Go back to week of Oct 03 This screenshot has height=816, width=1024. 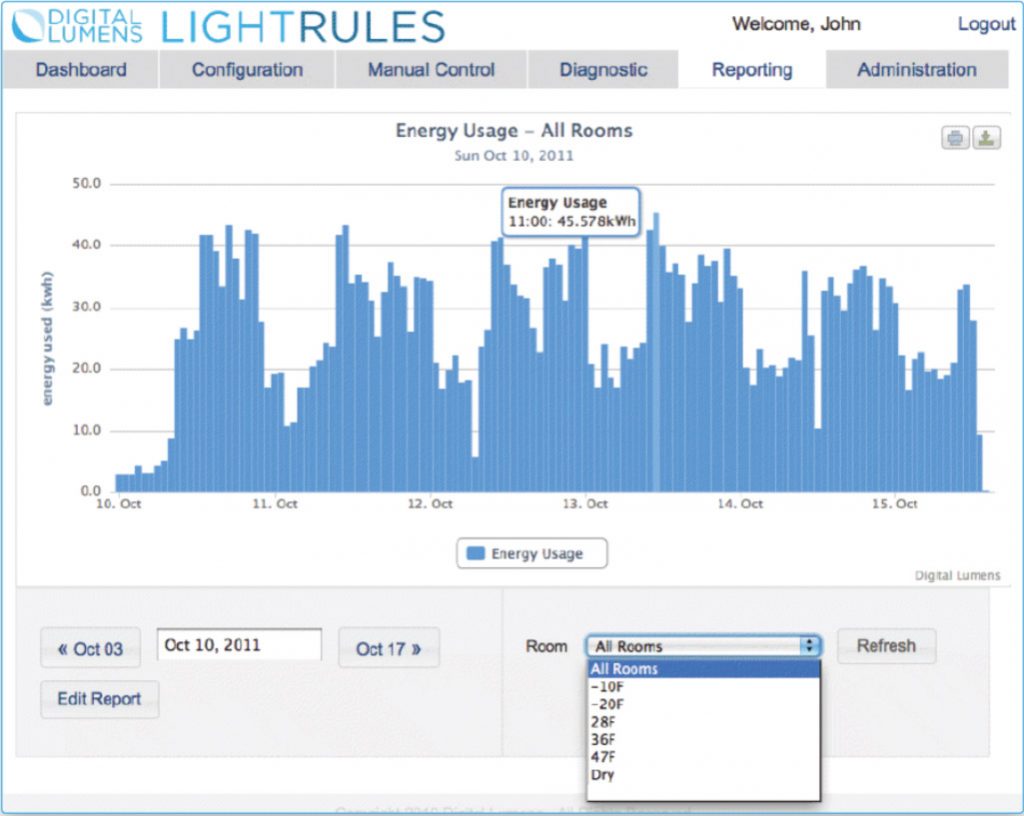pos(90,648)
